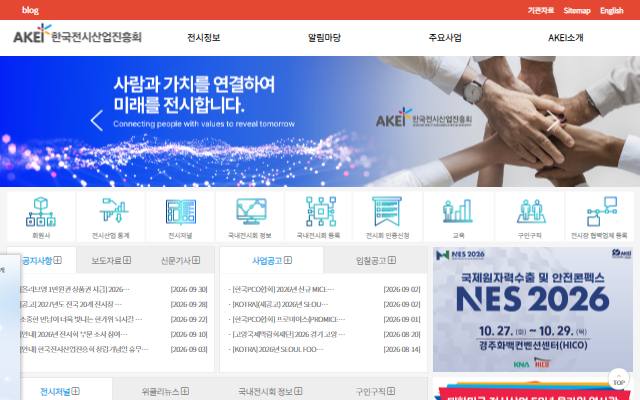Click the plus icon beside lower 전시저널 tab
This screenshot has height=400, width=640.
tap(76, 391)
